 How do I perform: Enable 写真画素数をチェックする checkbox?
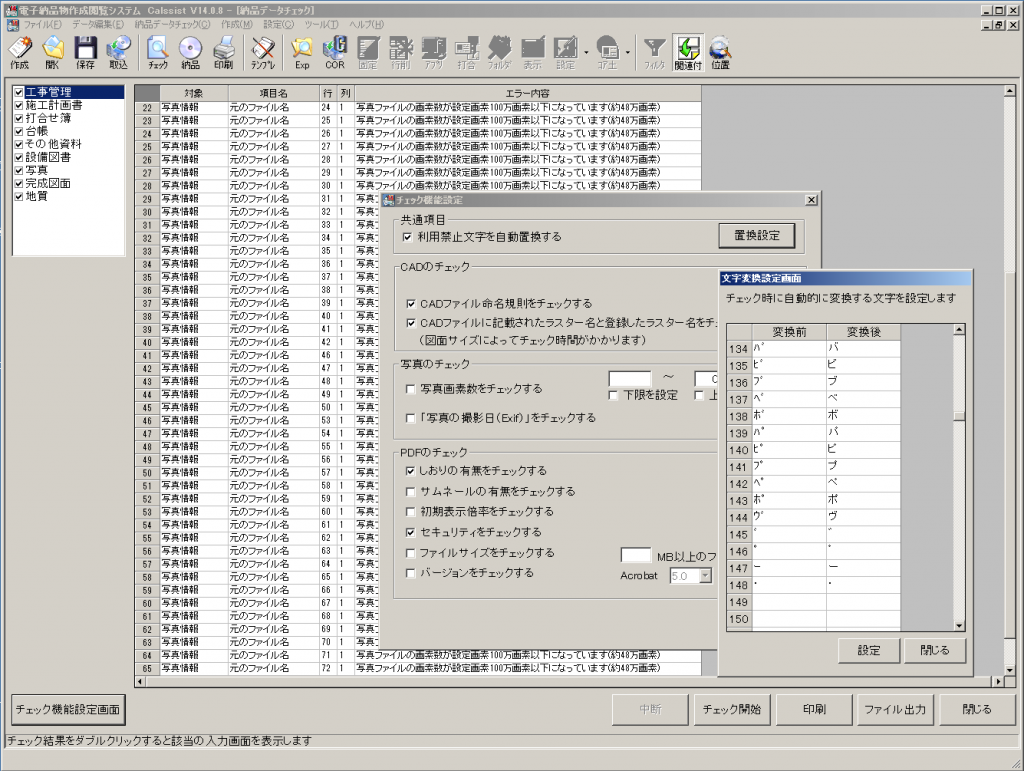point(411,389)
